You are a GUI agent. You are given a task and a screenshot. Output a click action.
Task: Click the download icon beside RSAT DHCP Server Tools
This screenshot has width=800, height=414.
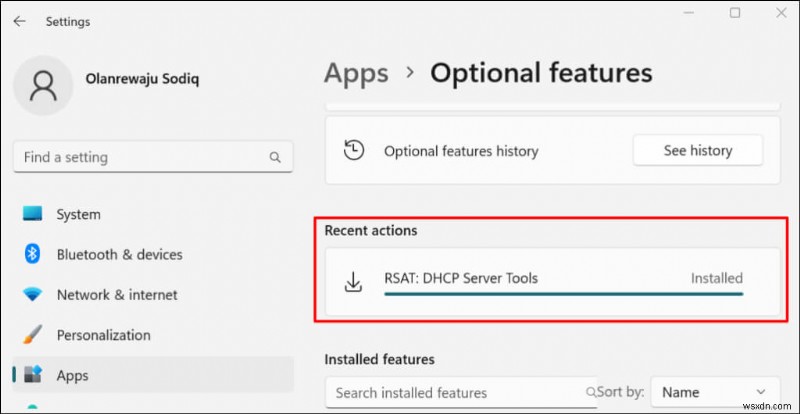point(353,282)
